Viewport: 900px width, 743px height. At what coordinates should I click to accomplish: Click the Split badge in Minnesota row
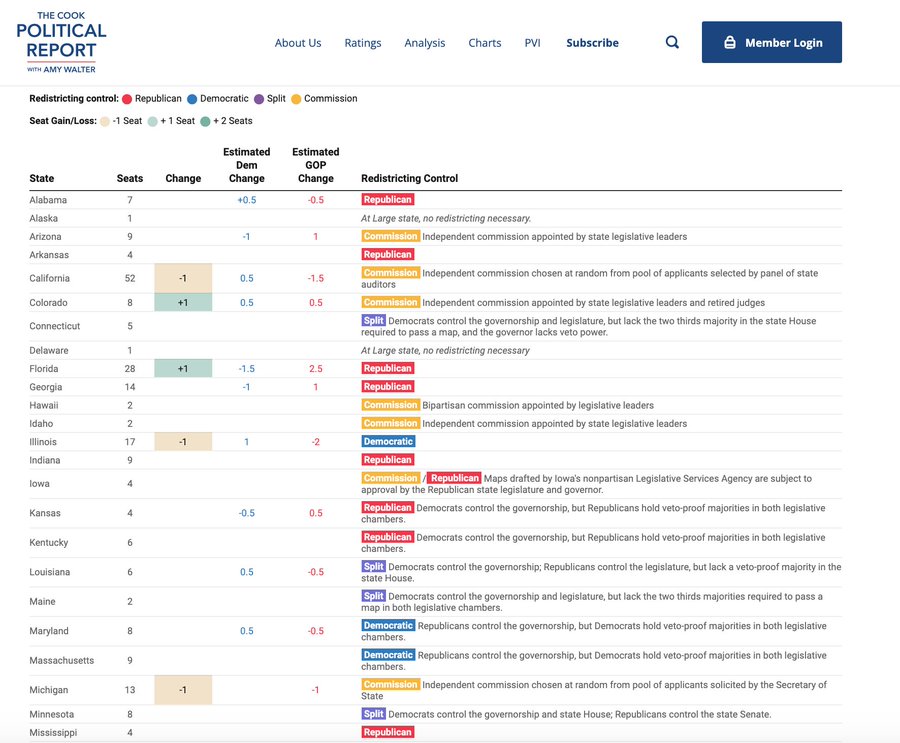[x=373, y=714]
